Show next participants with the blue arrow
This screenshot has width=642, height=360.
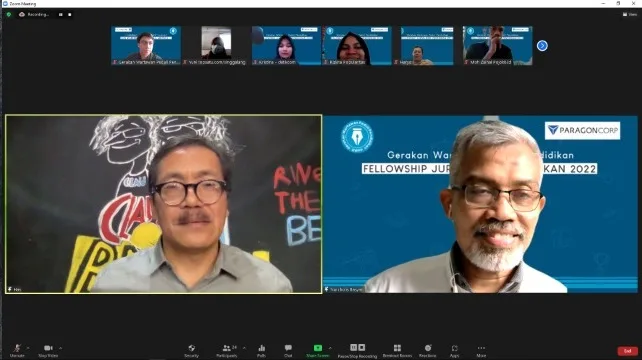tap(542, 45)
